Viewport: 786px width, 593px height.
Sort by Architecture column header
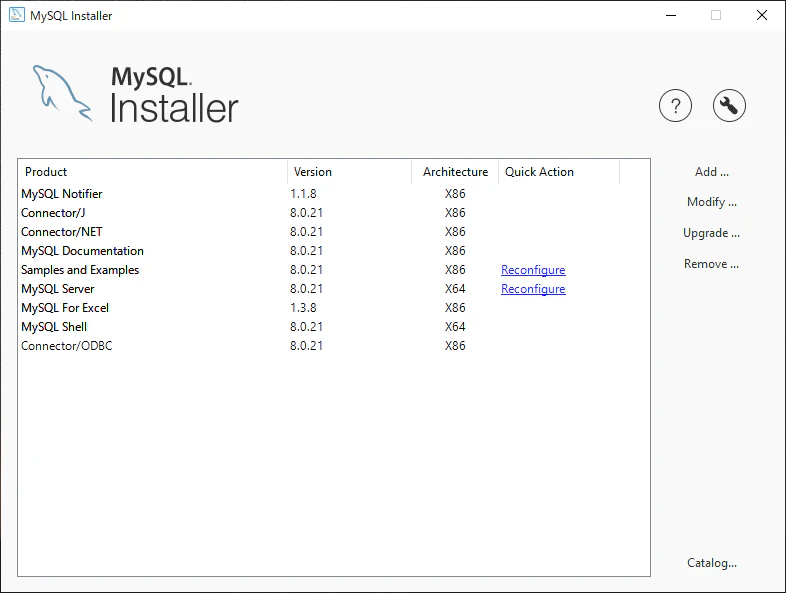pyautogui.click(x=455, y=172)
